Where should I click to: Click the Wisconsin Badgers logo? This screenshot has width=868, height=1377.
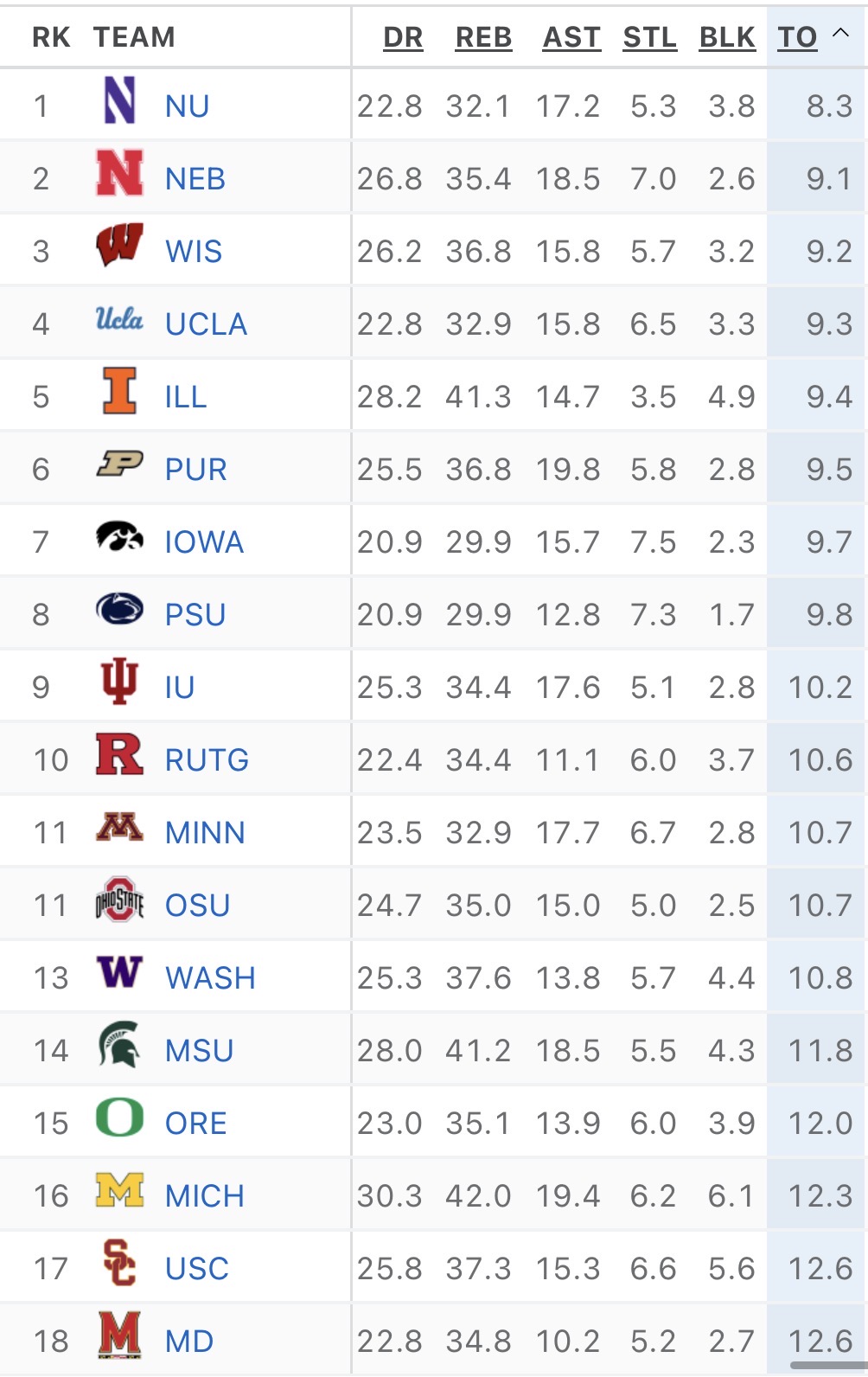click(119, 246)
